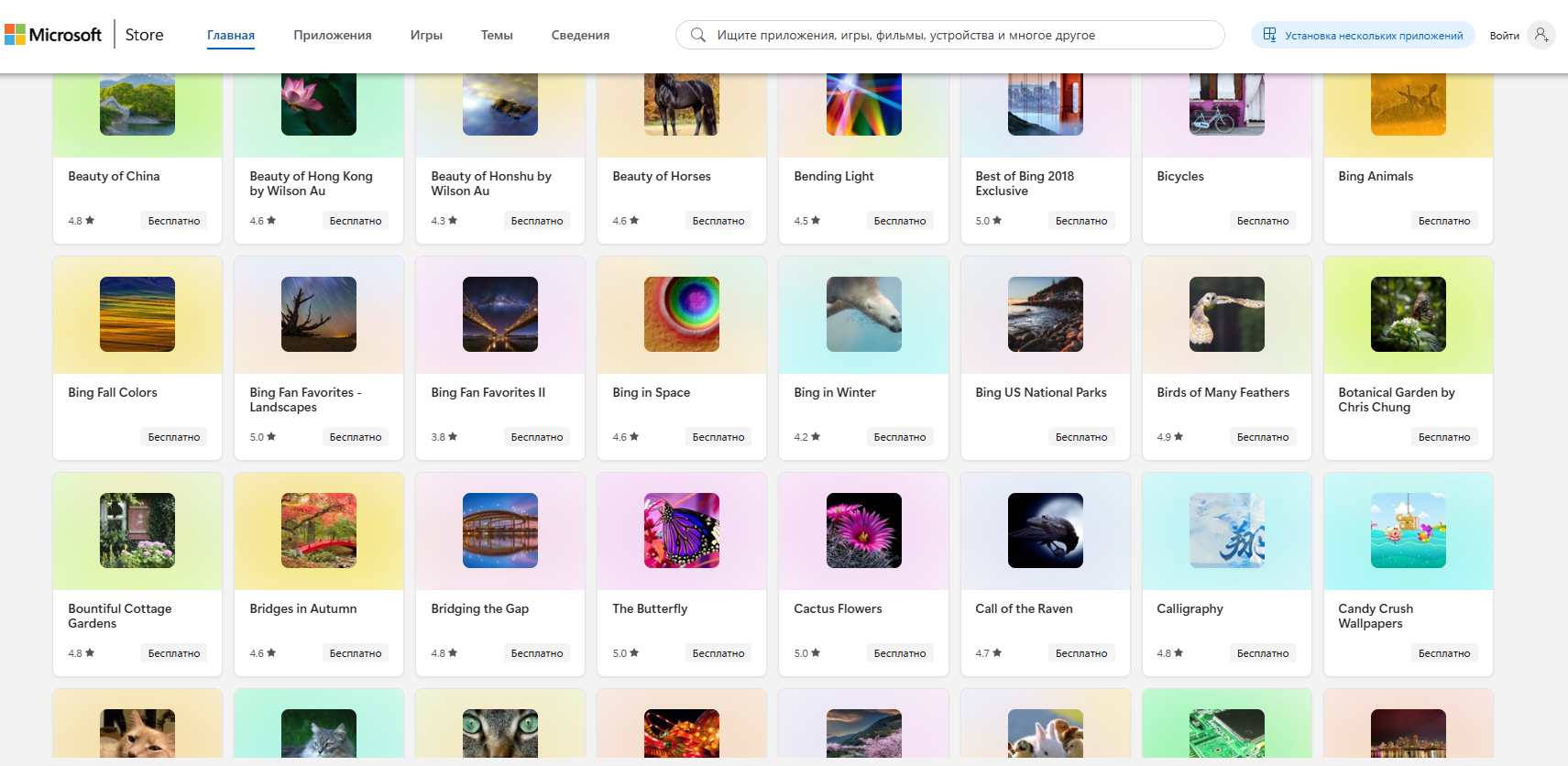Image resolution: width=1568 pixels, height=766 pixels.
Task: Open the Игры tab
Action: (426, 36)
